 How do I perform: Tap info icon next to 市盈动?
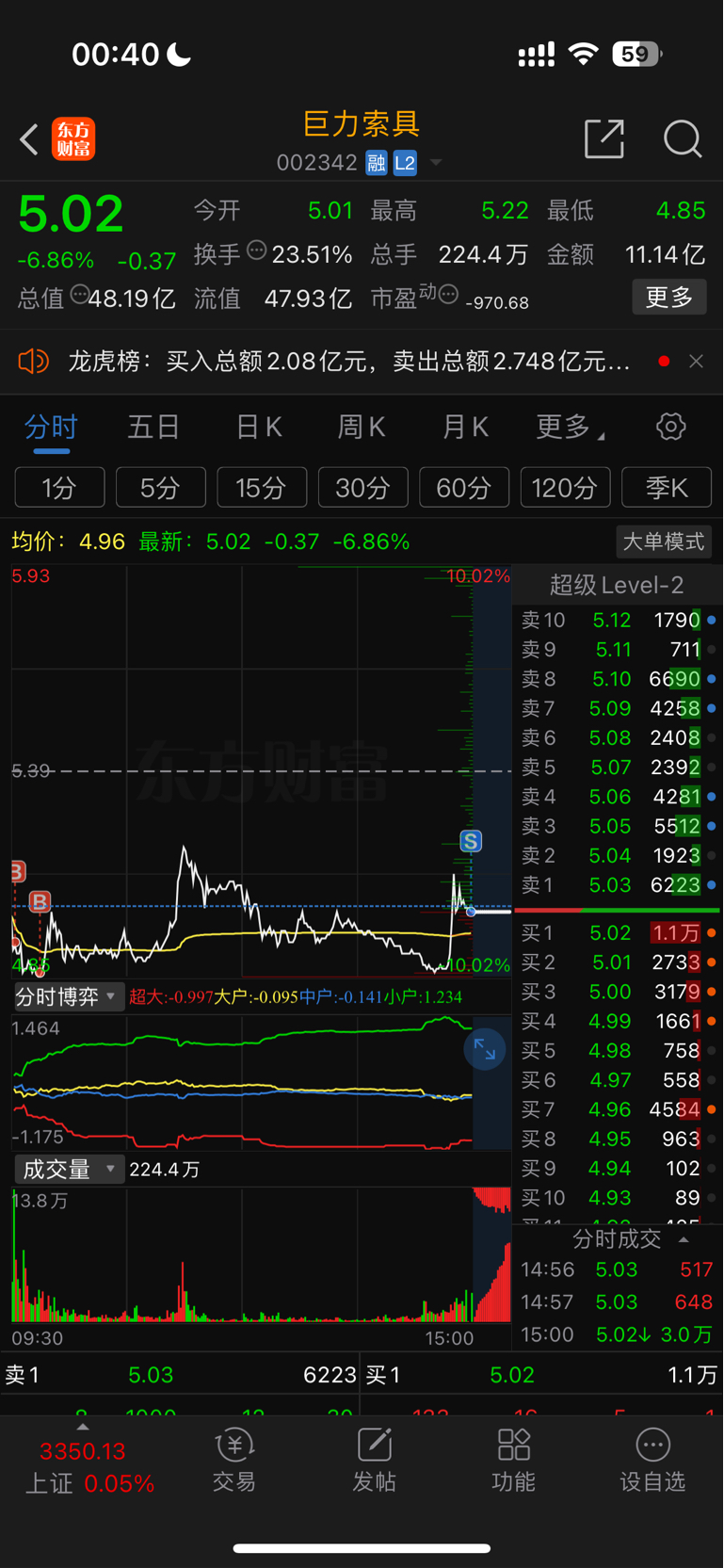pos(449,295)
